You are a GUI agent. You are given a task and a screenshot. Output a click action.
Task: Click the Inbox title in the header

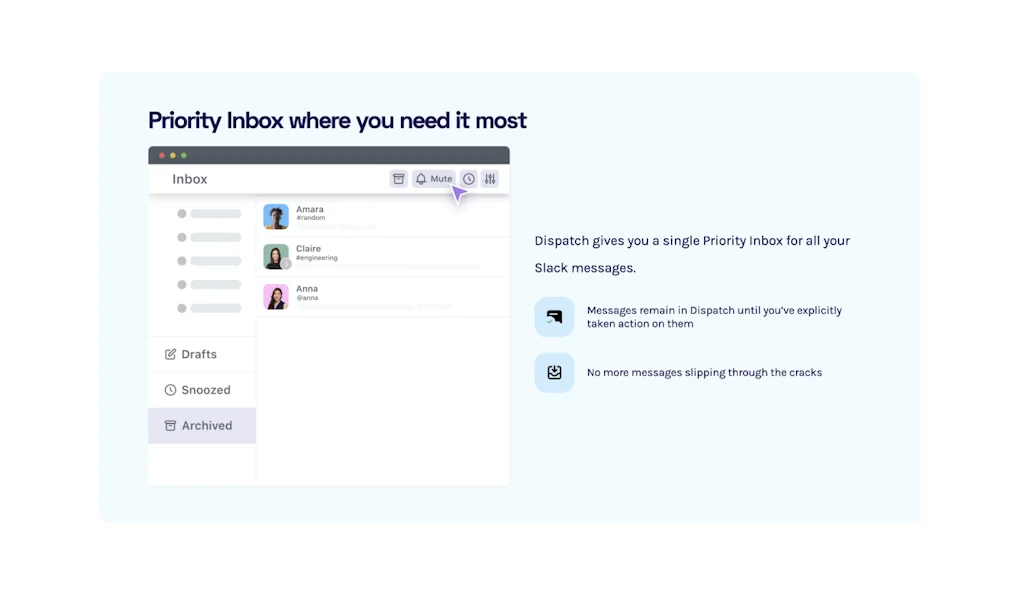(x=190, y=179)
